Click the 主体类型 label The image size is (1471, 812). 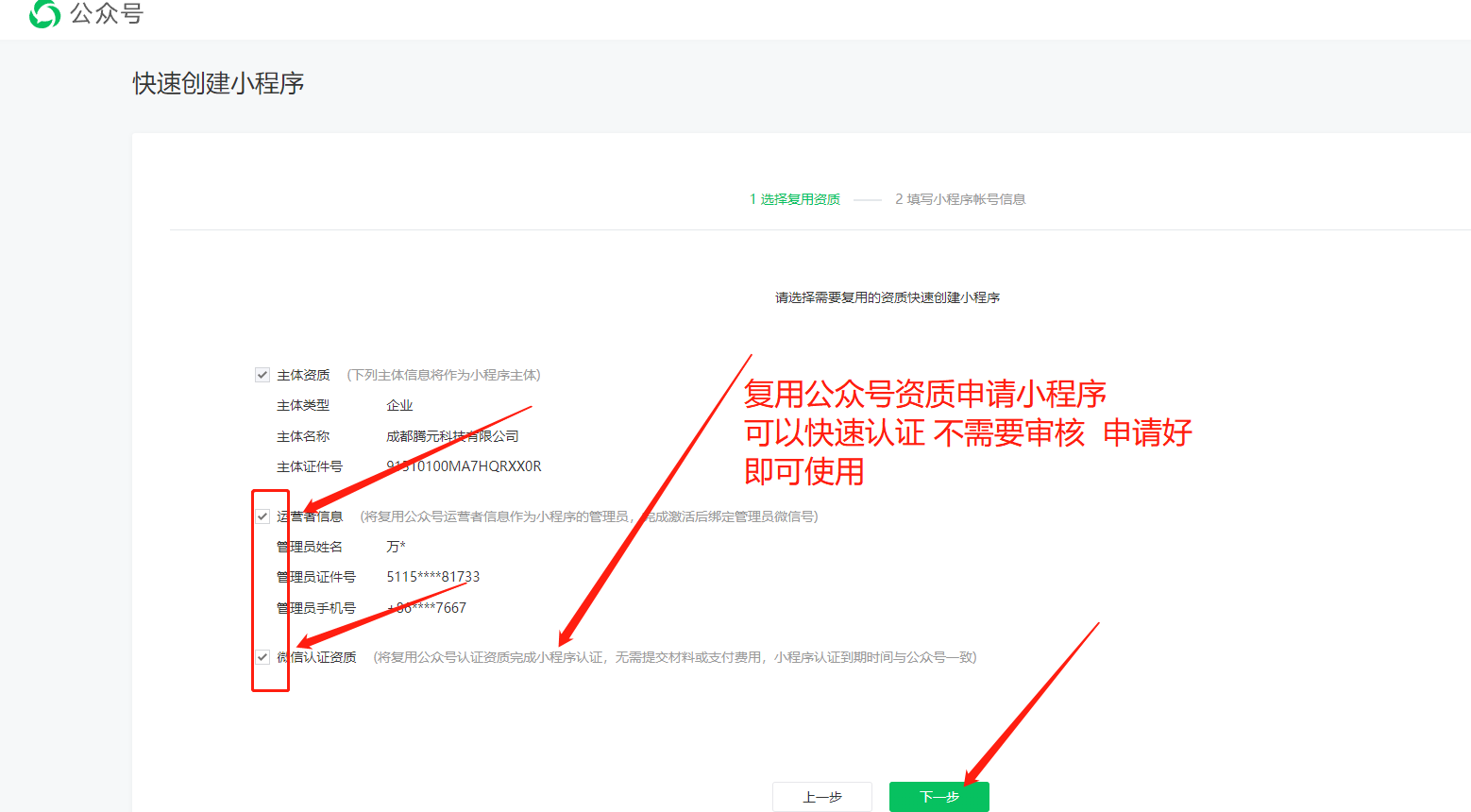coord(303,405)
